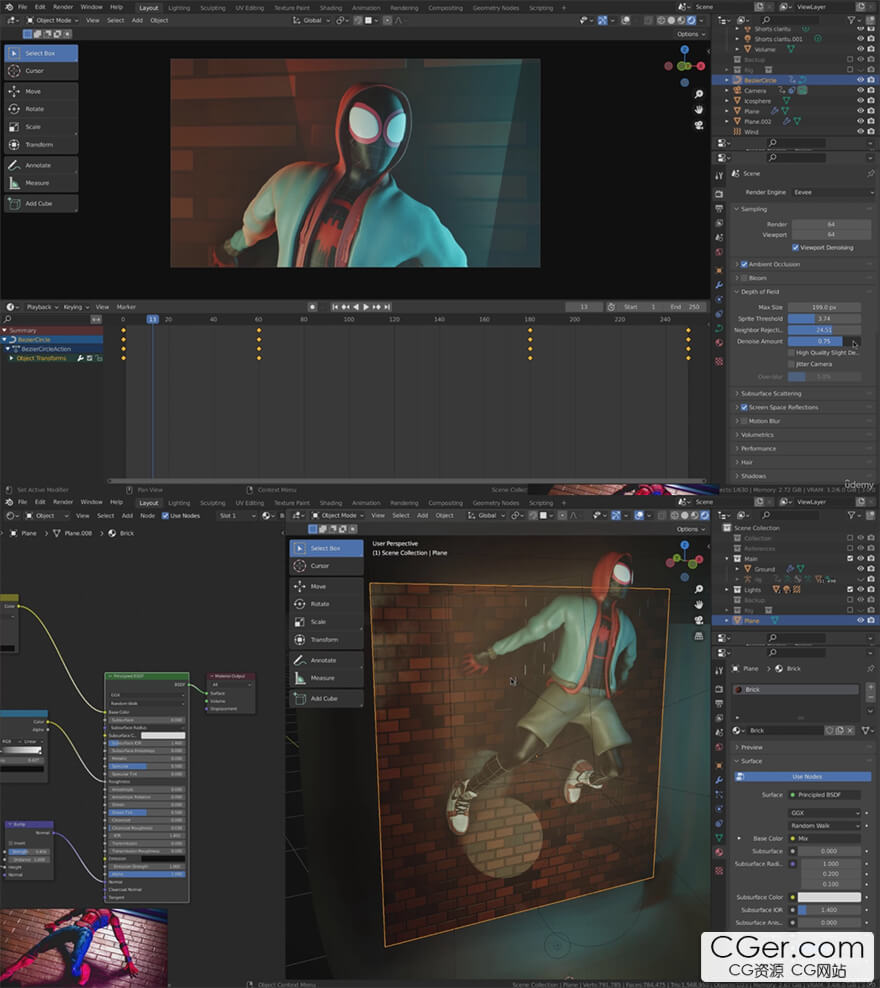Pin the Scene properties context in top window
The image size is (880, 988).
pyautogui.click(x=871, y=173)
